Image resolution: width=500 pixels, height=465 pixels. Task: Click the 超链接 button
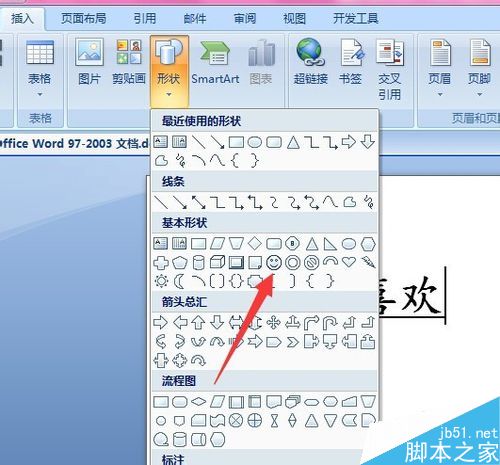[311, 62]
